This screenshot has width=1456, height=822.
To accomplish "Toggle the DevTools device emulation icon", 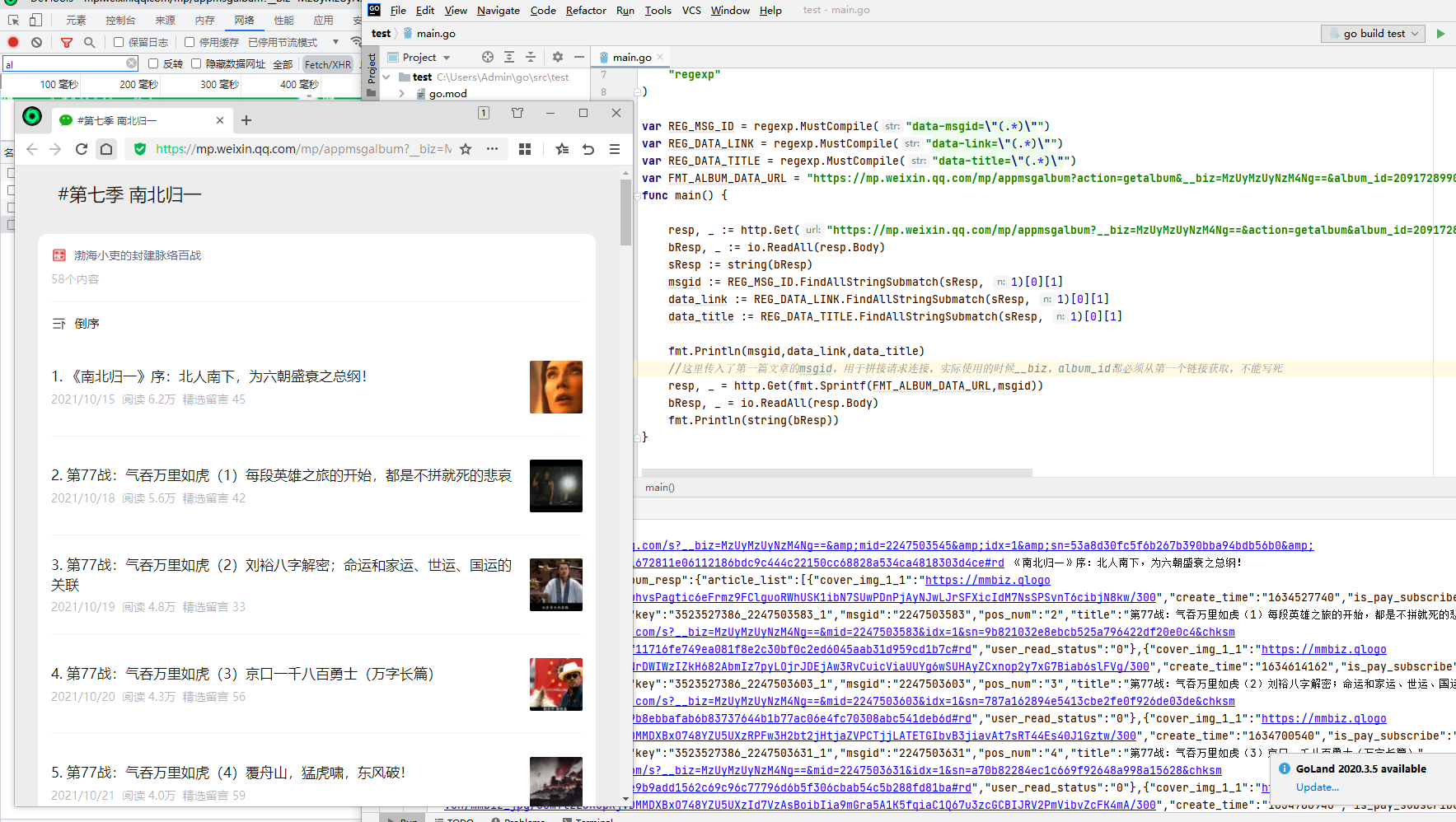I will pyautogui.click(x=35, y=20).
